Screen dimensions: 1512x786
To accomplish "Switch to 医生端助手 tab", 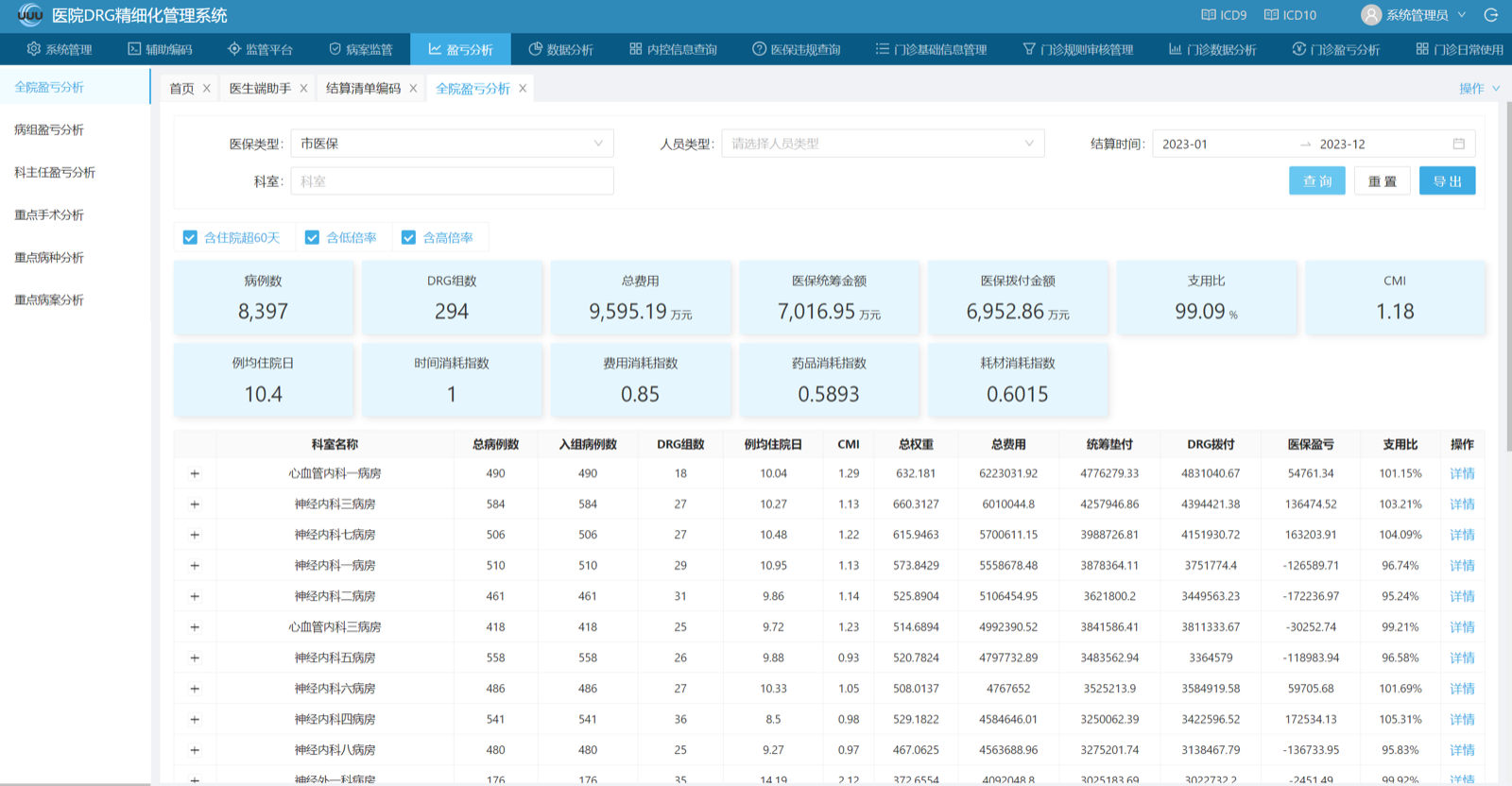I will coord(260,88).
